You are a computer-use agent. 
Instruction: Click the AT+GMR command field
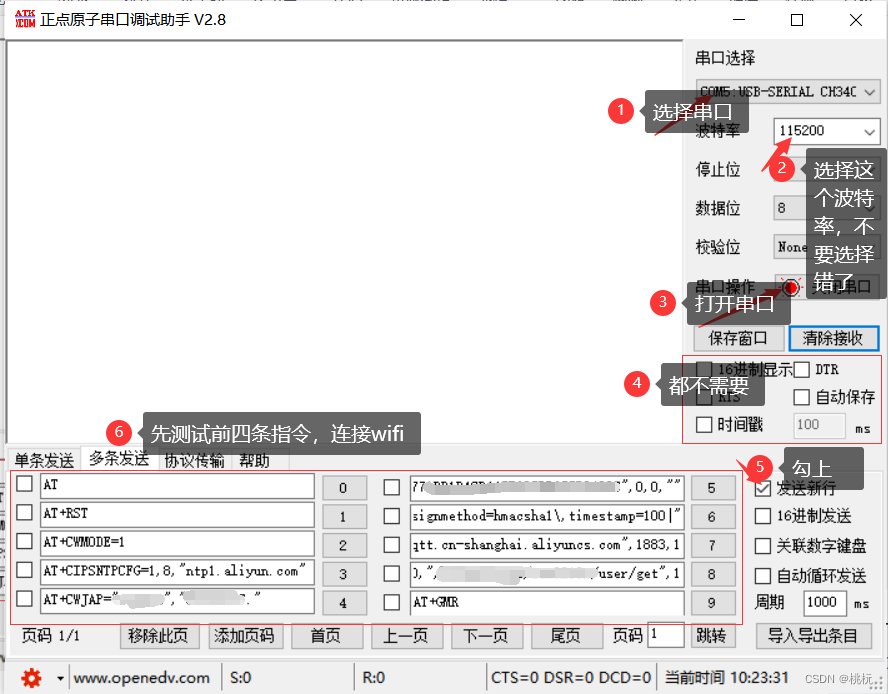547,603
